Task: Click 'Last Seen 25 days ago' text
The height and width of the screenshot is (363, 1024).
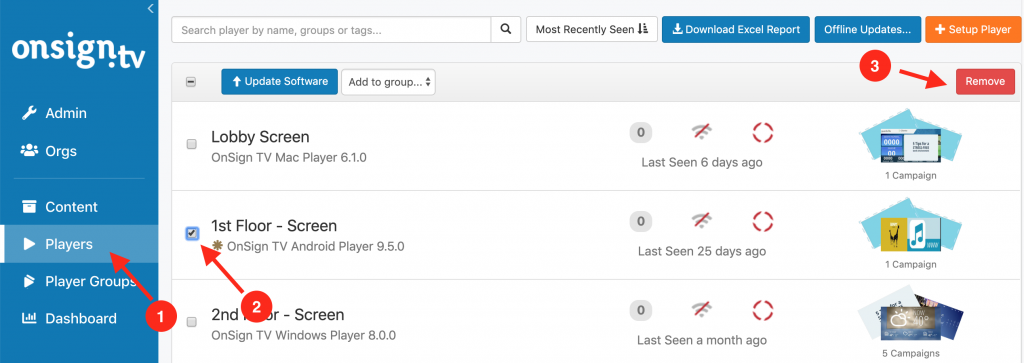Action: 701,251
